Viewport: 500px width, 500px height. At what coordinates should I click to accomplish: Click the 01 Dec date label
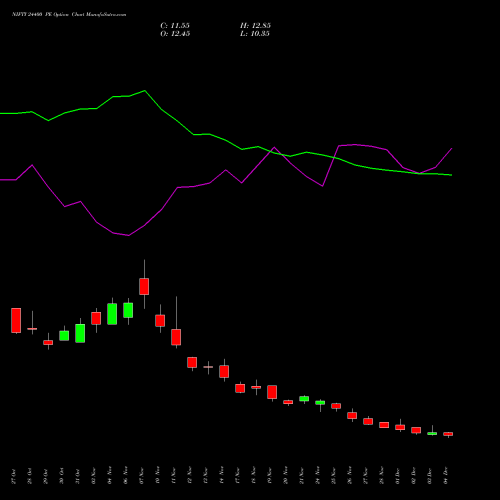coord(398,476)
